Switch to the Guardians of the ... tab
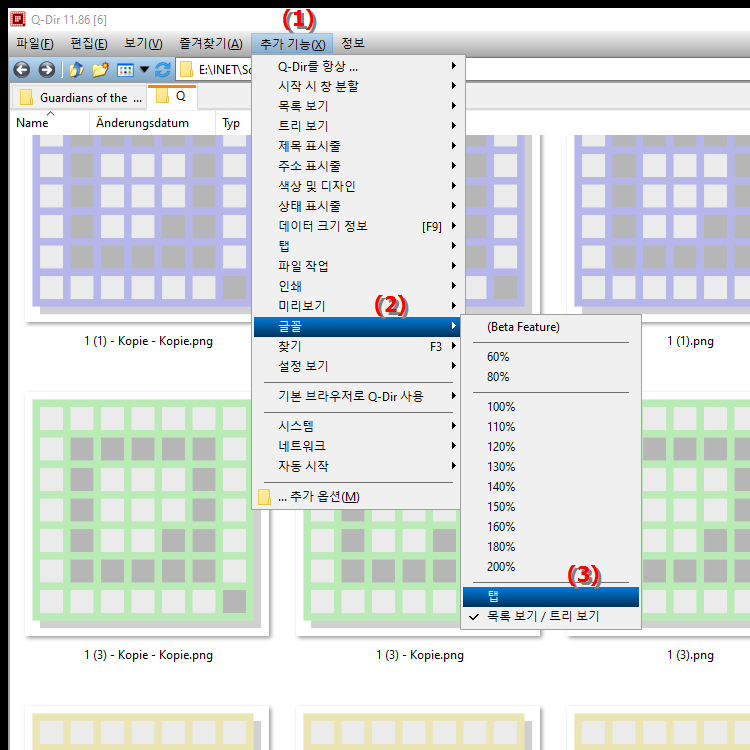Image resolution: width=750 pixels, height=750 pixels. click(80, 98)
